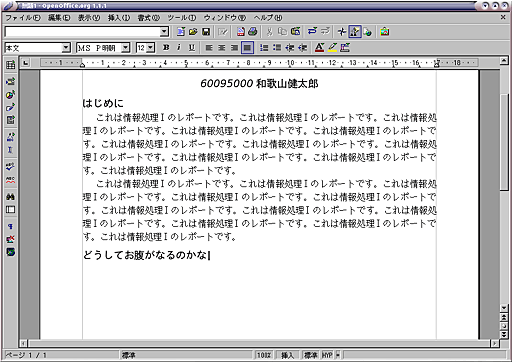Viewport: 512px width, 362px height.
Task: Set Justified alignment
Action: [247, 48]
